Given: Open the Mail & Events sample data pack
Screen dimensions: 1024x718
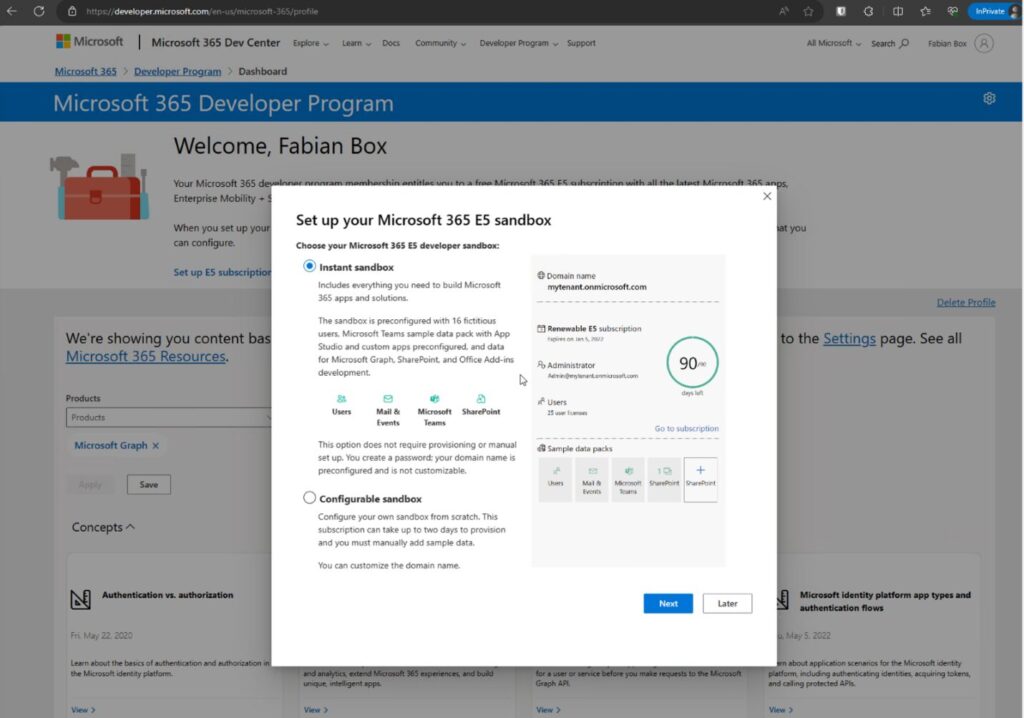Looking at the screenshot, I should click(x=592, y=480).
